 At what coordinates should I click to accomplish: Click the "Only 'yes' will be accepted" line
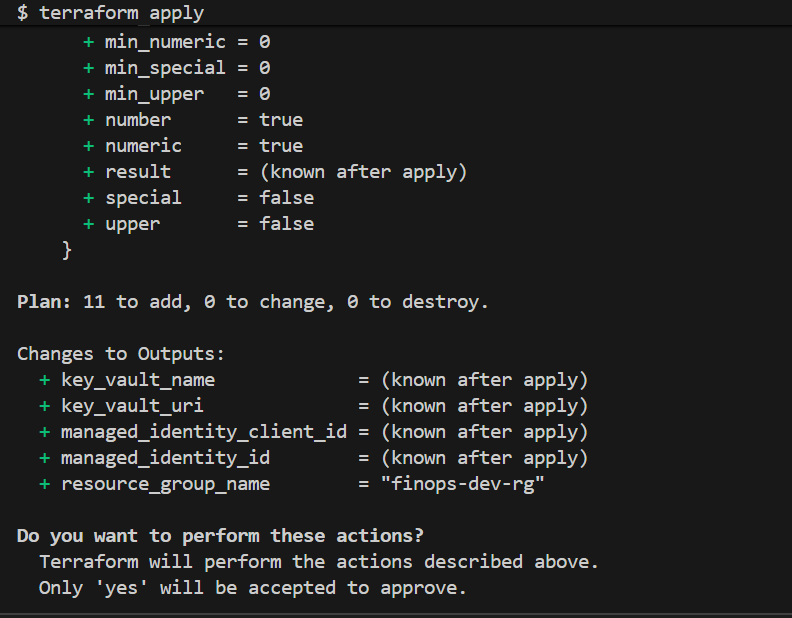(x=253, y=588)
